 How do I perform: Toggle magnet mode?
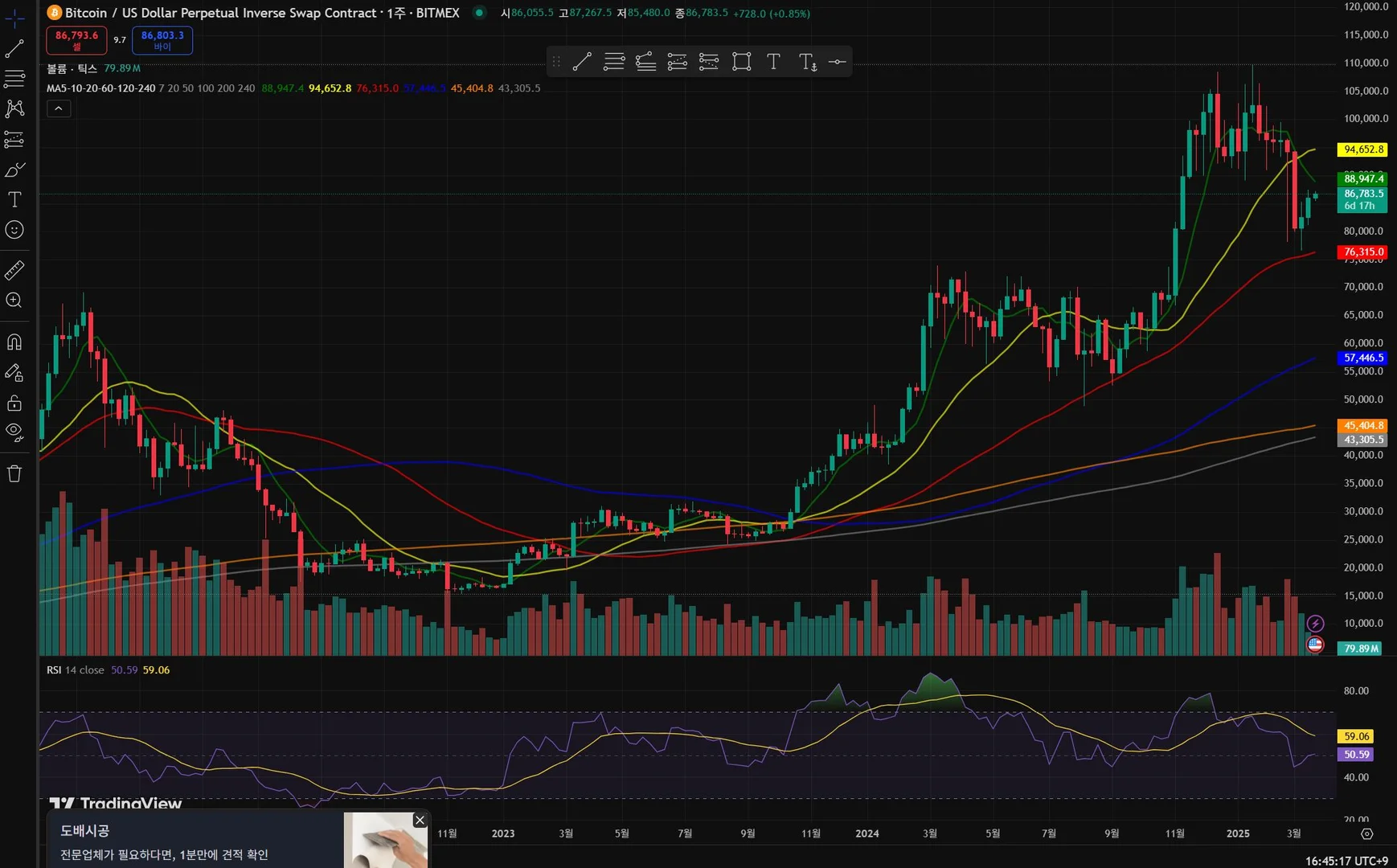click(14, 342)
